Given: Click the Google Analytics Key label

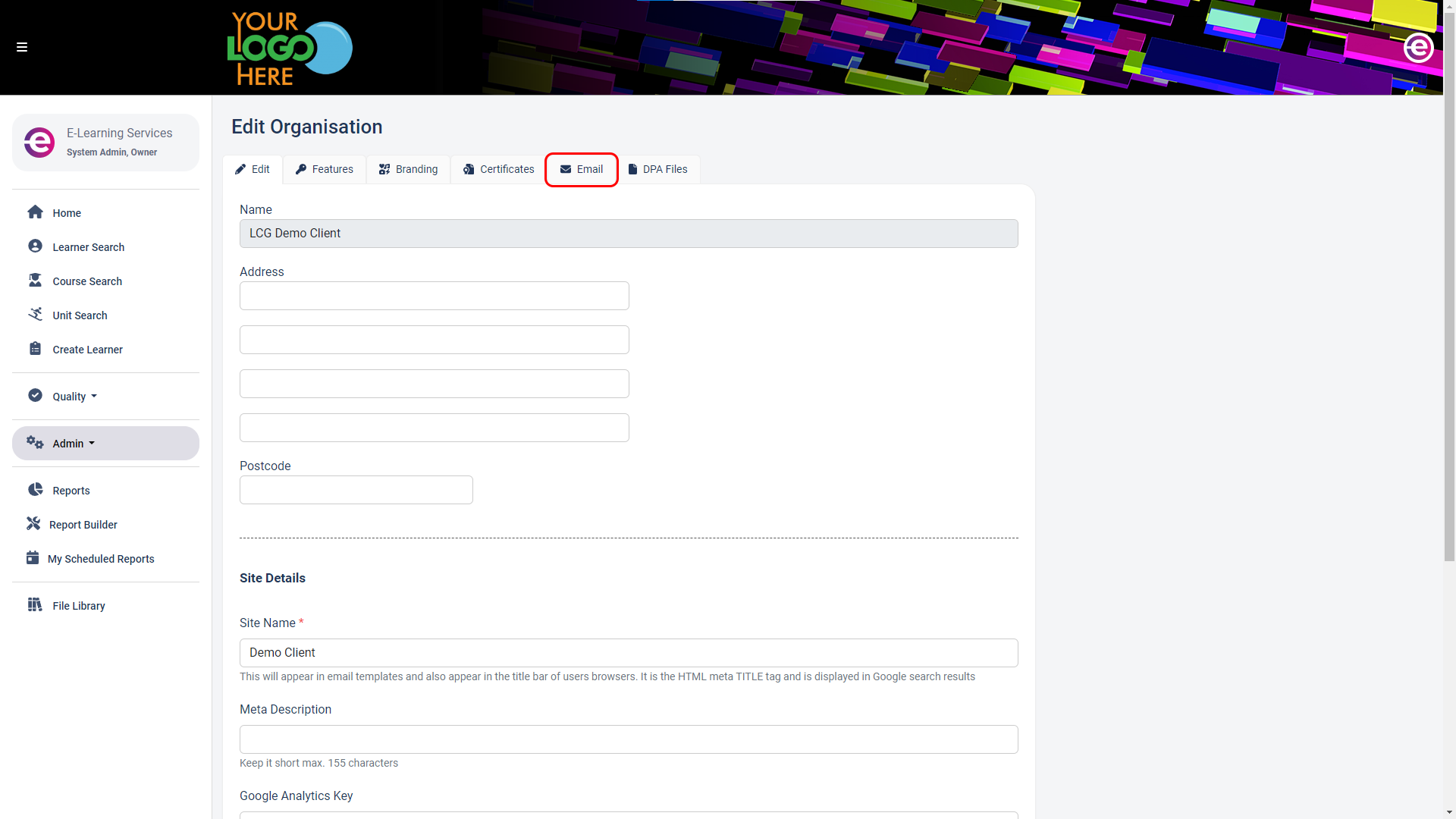Looking at the screenshot, I should [296, 795].
